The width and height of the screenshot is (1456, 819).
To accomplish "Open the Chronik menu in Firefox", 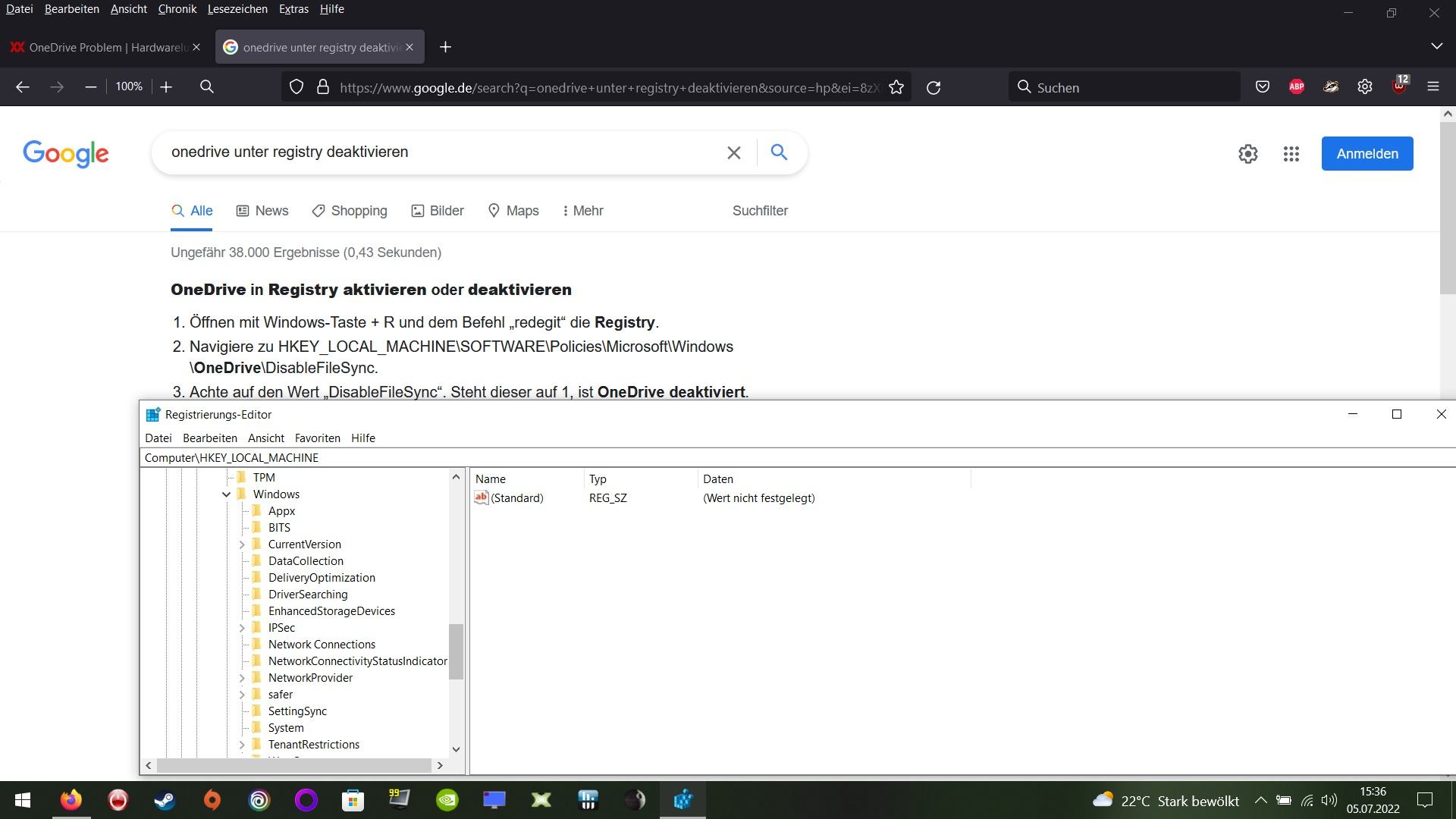I will click(177, 9).
